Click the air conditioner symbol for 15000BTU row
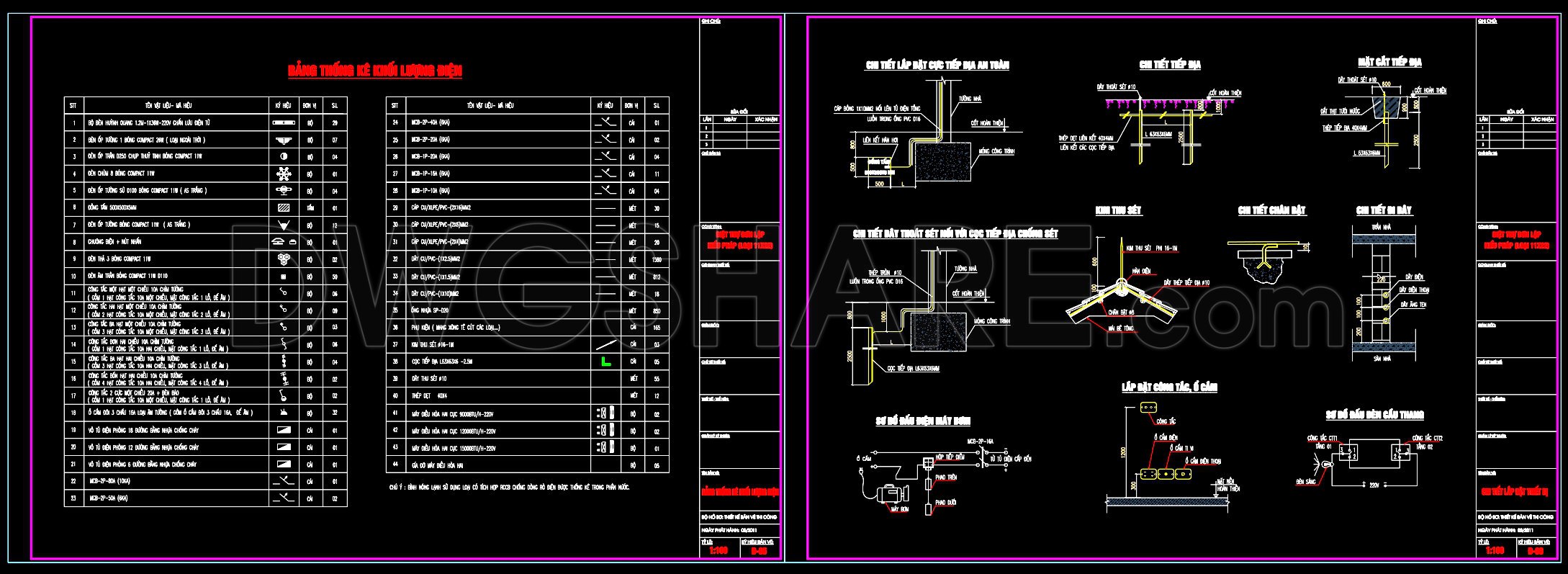This screenshot has width=1568, height=574. (606, 447)
